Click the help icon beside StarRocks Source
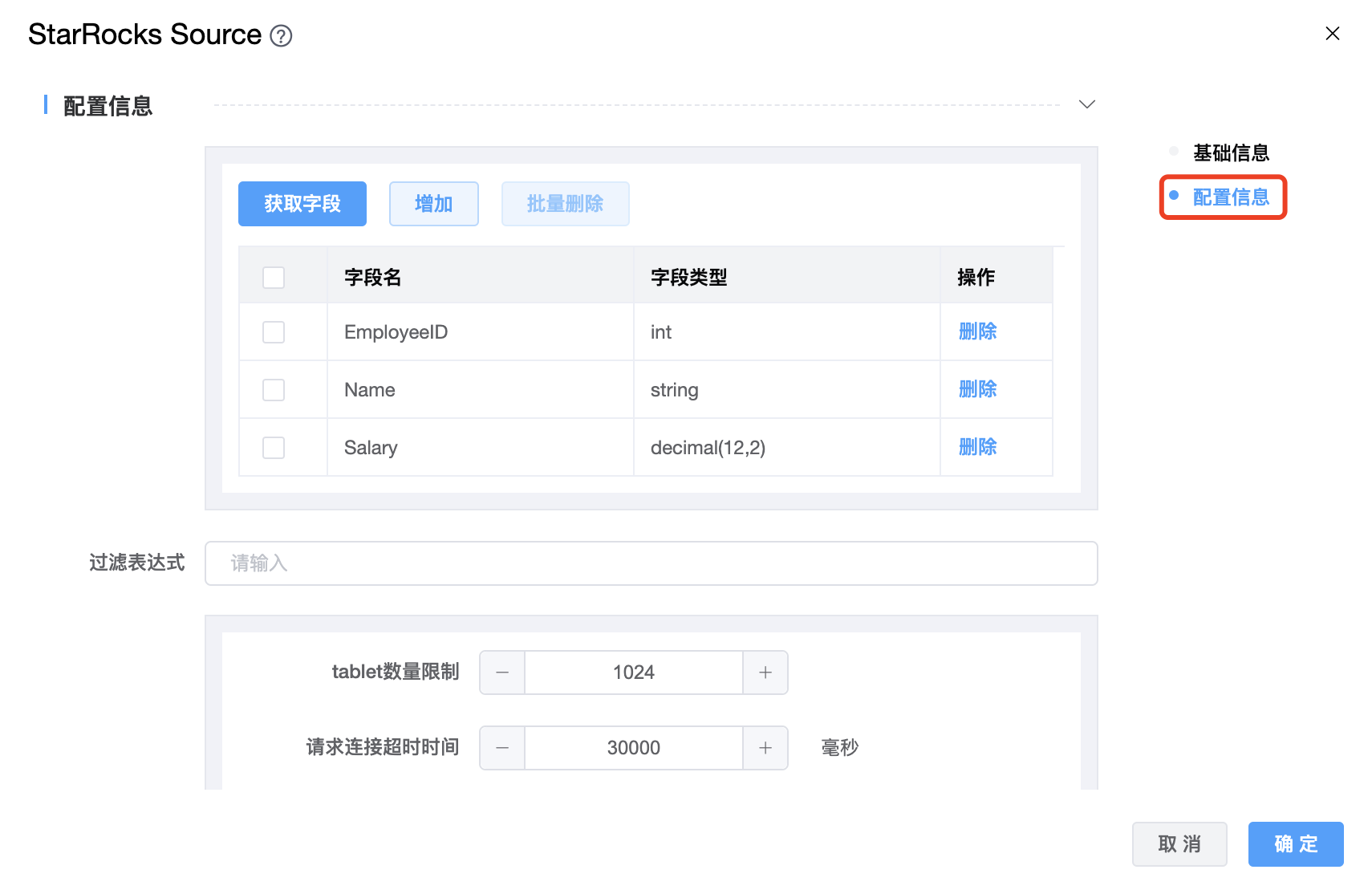 pyautogui.click(x=281, y=36)
